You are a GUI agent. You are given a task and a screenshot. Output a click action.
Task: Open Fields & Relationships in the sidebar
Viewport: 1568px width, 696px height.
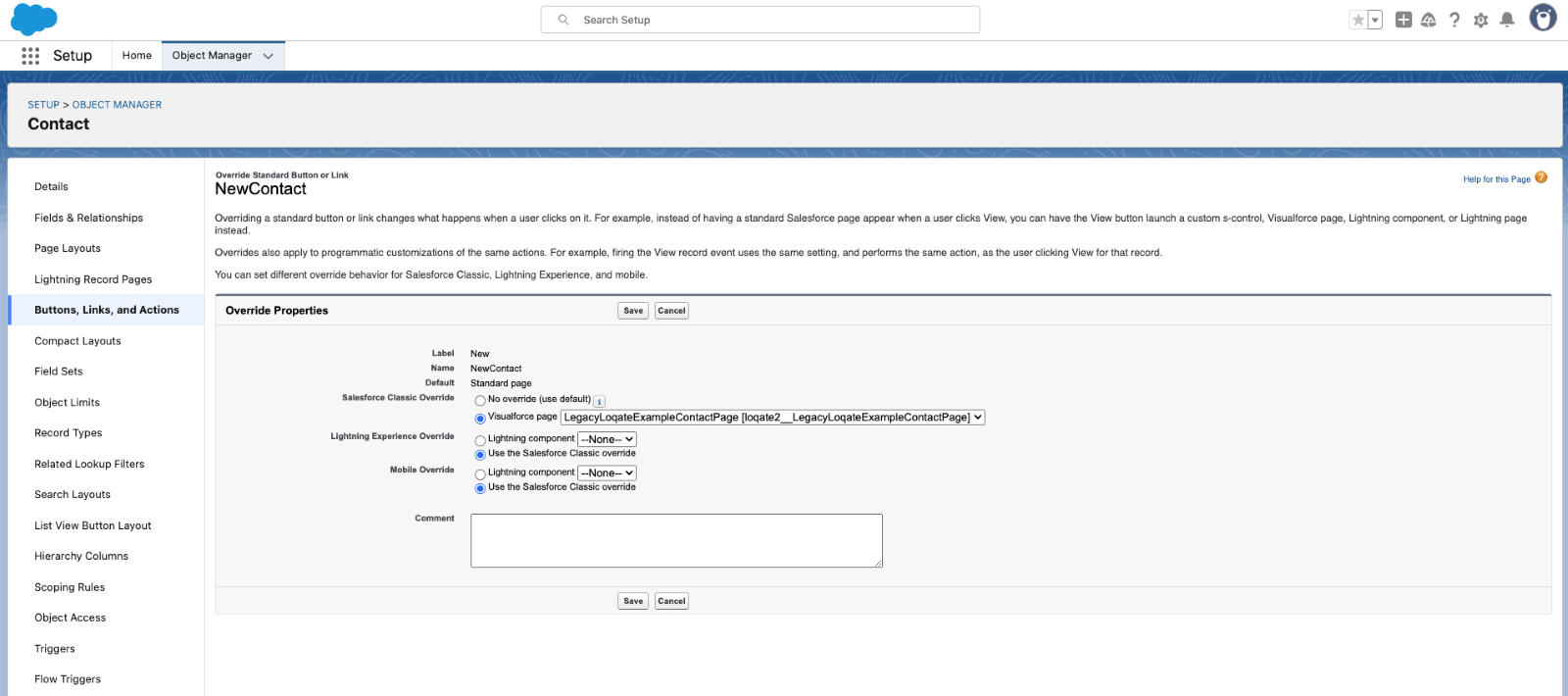click(x=88, y=218)
